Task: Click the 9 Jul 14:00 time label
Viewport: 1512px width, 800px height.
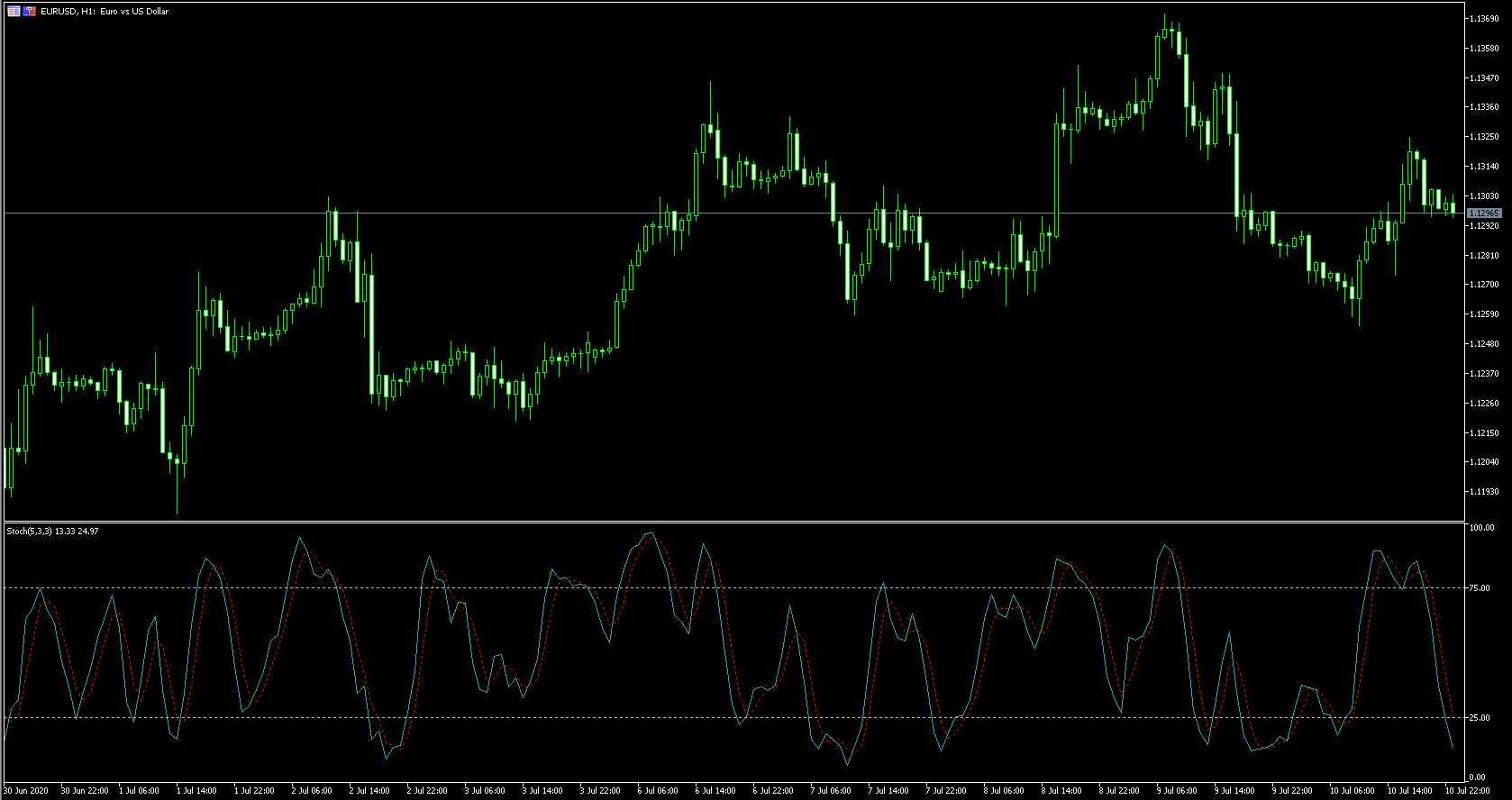Action: coord(1235,791)
